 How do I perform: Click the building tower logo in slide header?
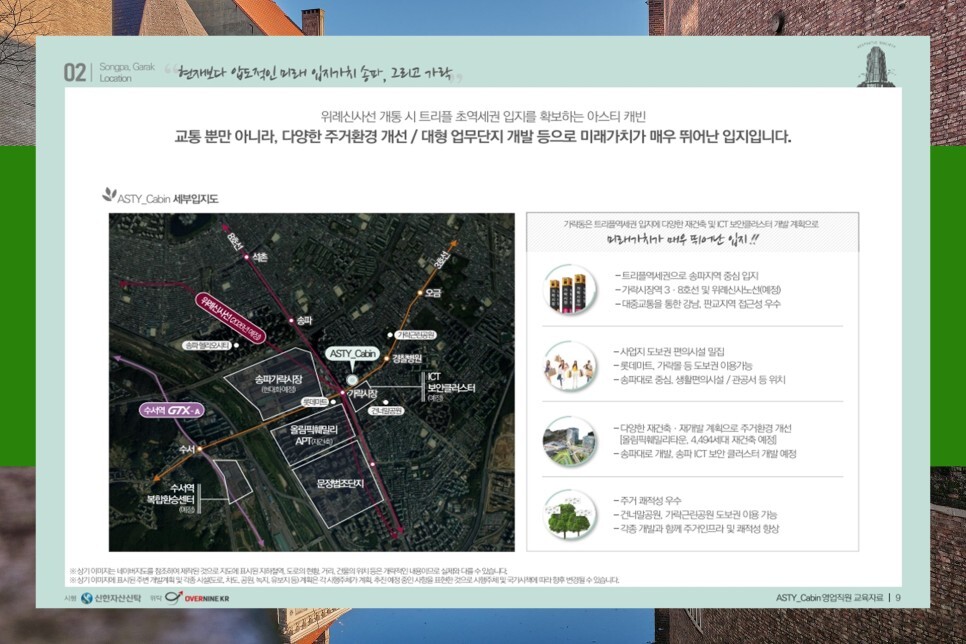(x=876, y=64)
